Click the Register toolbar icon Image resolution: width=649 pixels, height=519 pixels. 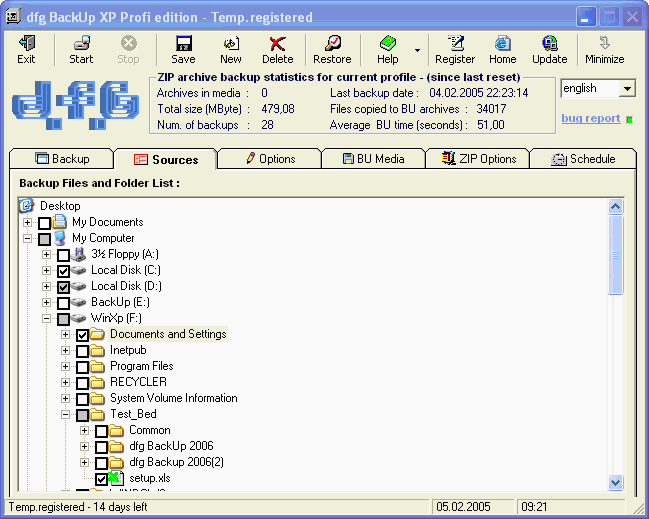[455, 43]
